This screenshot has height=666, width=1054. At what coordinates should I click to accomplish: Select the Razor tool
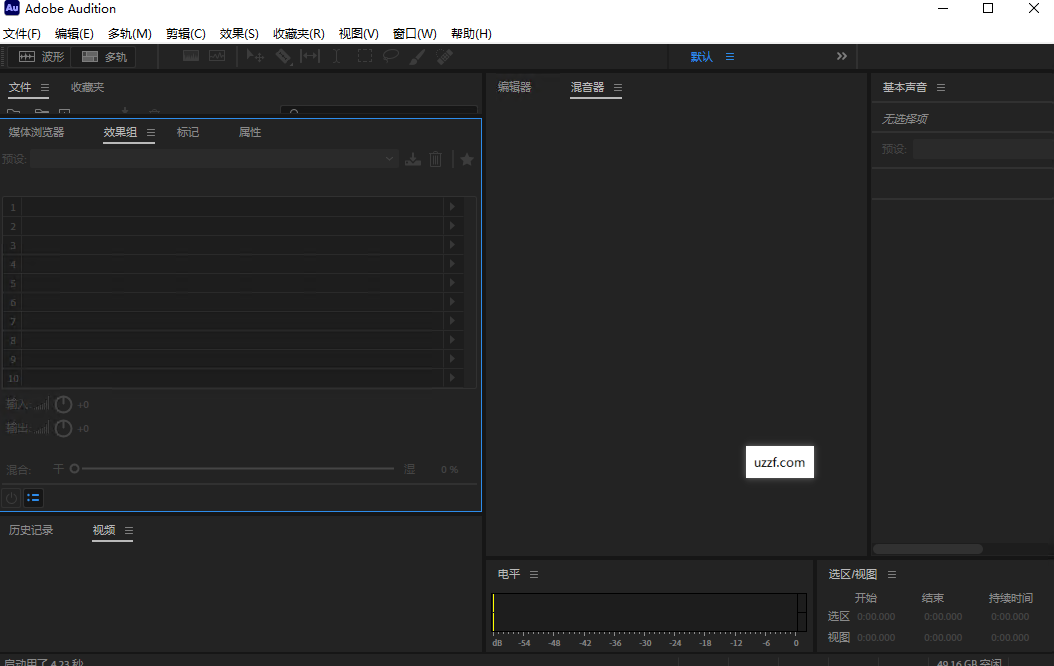click(x=284, y=57)
